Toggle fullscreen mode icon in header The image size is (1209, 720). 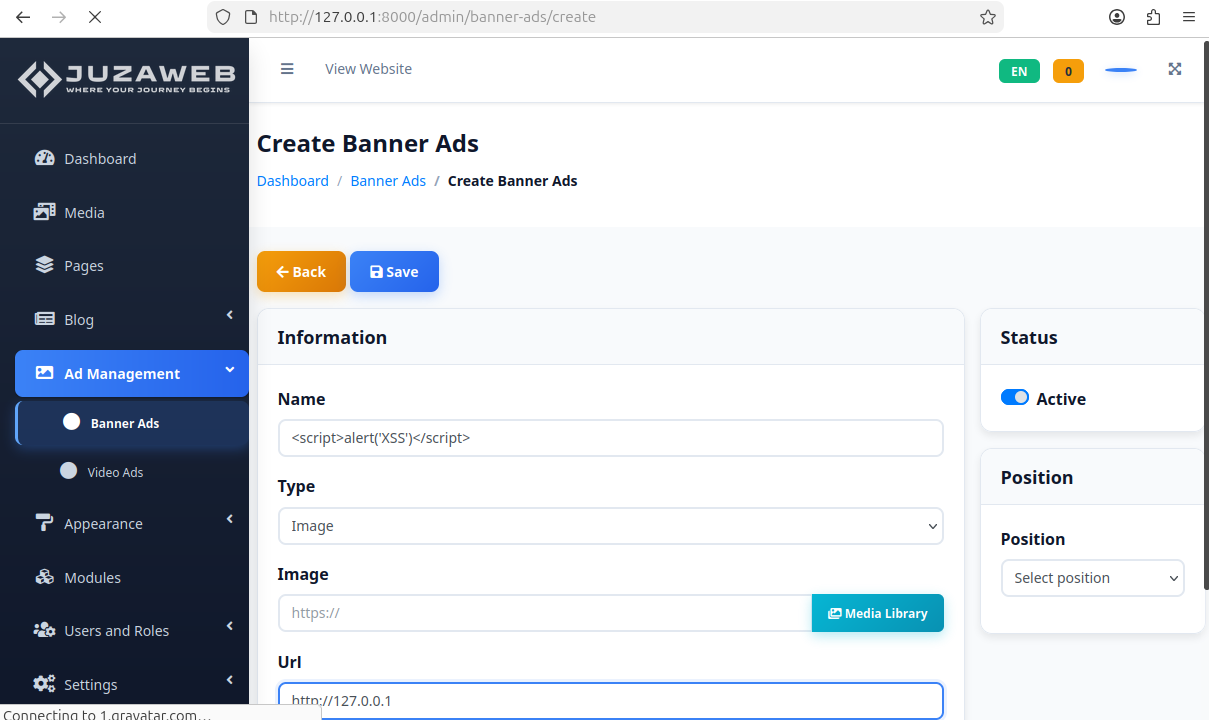coord(1175,69)
